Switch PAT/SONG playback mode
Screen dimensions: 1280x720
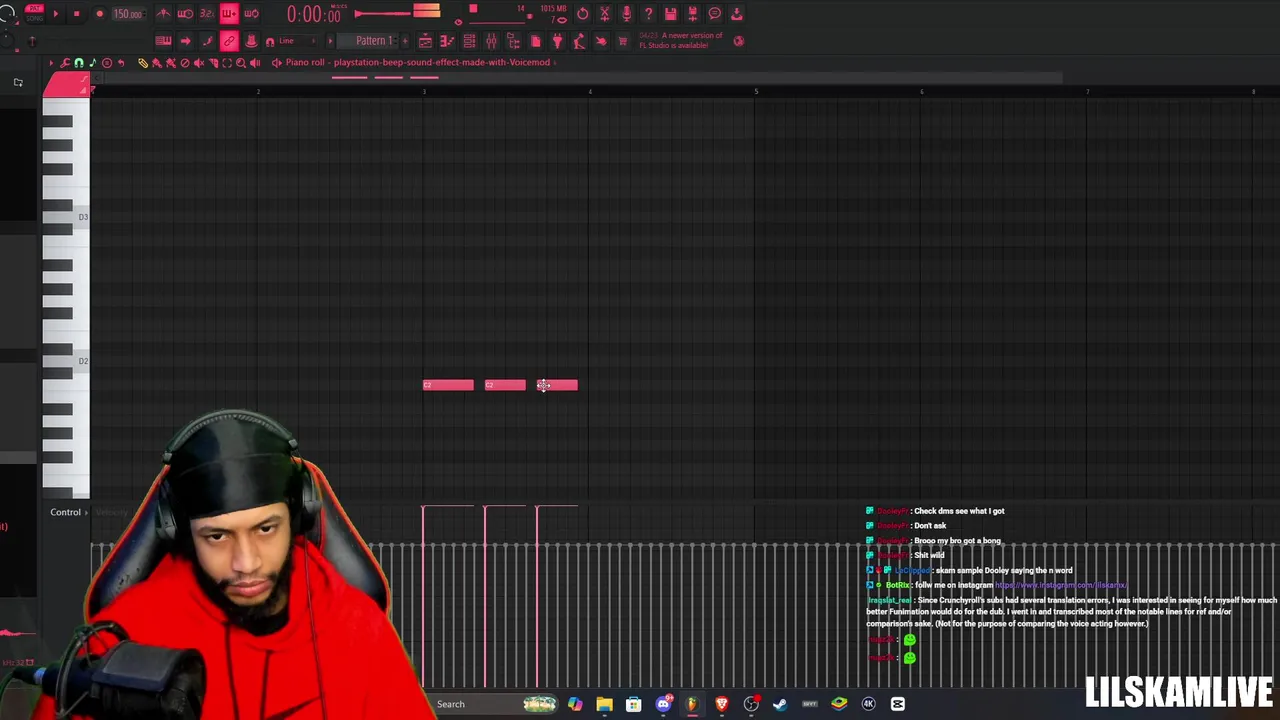(x=34, y=13)
